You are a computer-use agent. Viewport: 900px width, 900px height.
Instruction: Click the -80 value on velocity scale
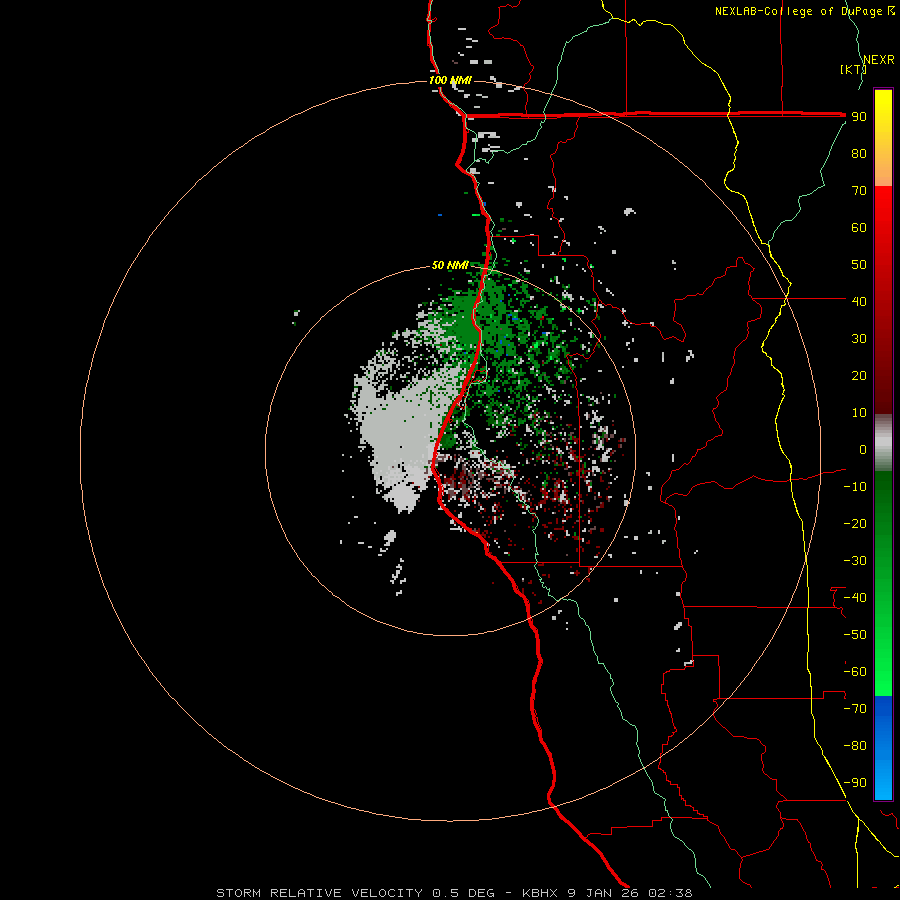[x=855, y=746]
